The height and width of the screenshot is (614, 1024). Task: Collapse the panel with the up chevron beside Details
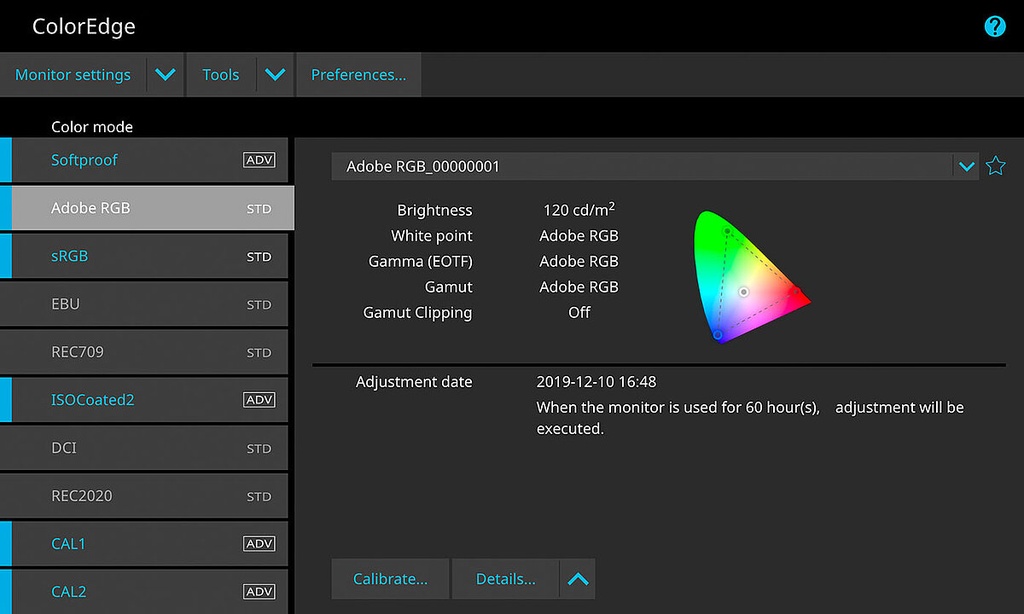577,578
